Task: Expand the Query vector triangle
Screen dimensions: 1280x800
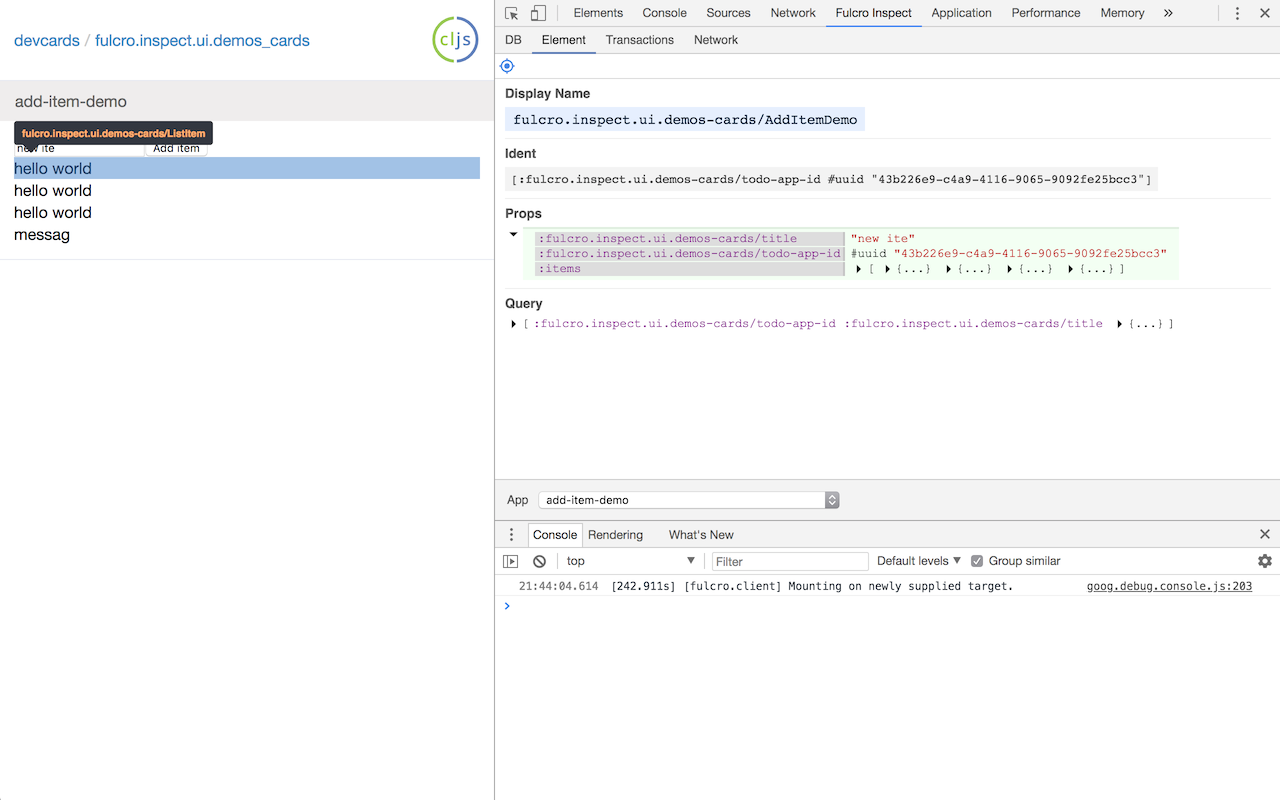Action: (x=514, y=324)
